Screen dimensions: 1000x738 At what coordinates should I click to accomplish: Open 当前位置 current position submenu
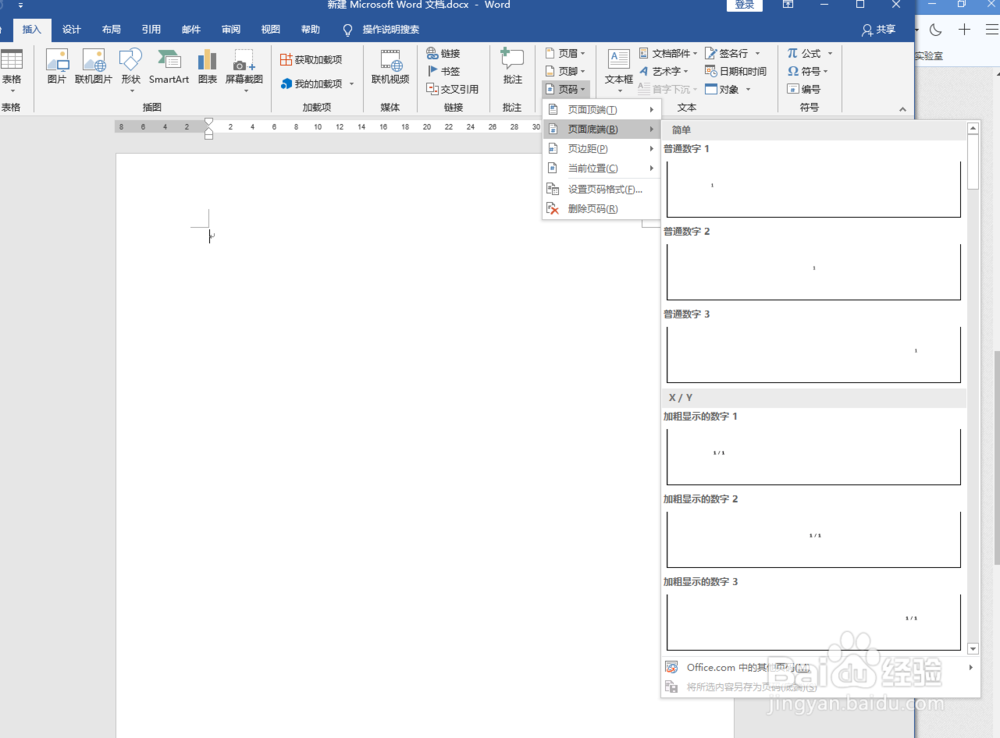tap(601, 168)
